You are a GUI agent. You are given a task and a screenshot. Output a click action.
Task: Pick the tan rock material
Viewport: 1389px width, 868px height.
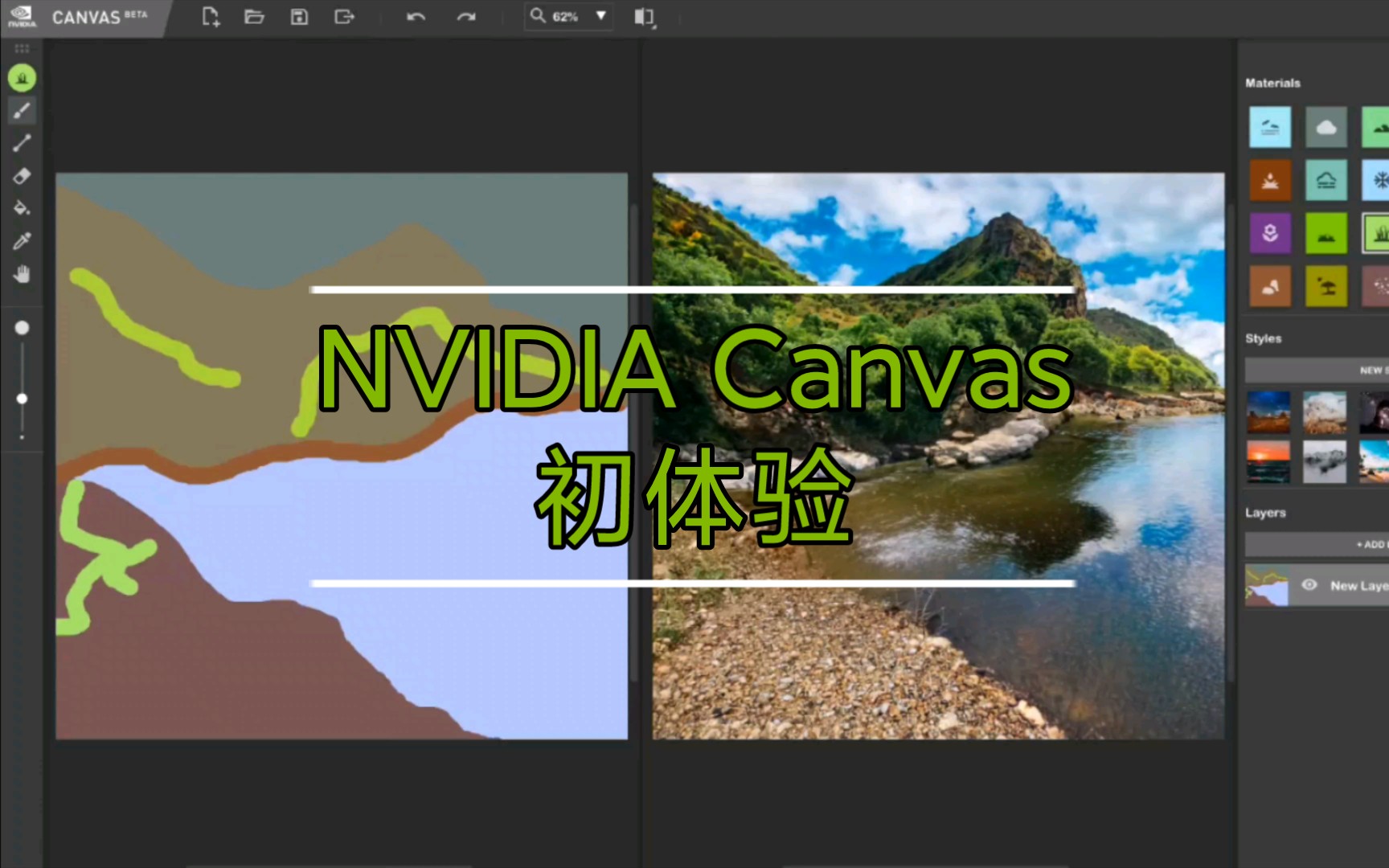pyautogui.click(x=1270, y=286)
